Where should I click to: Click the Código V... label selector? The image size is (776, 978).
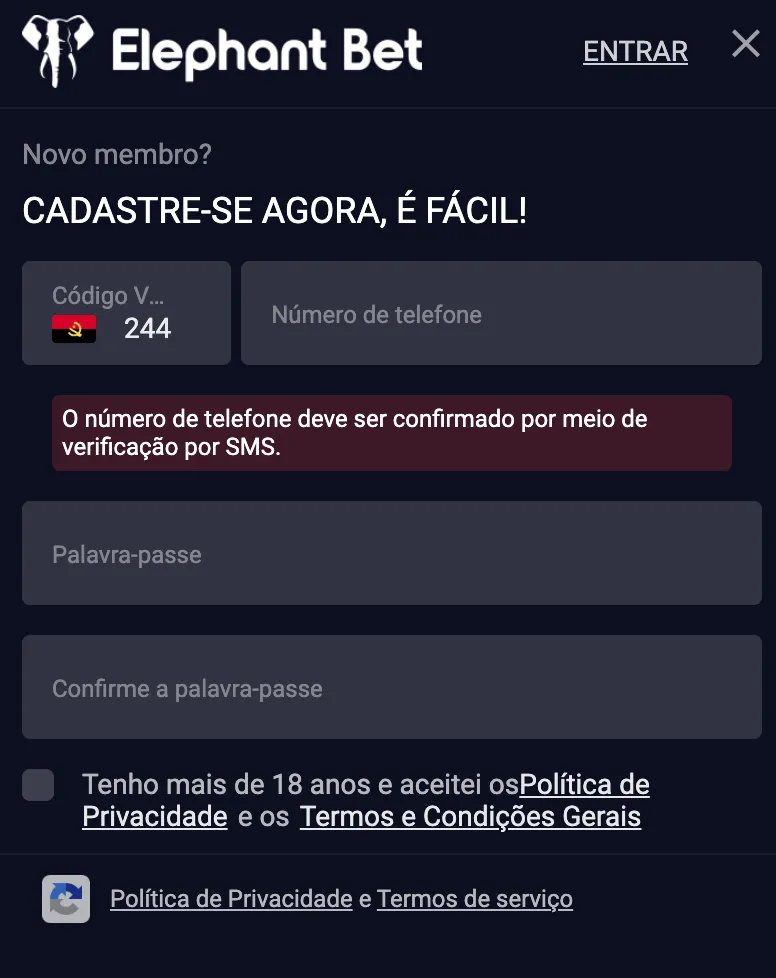click(108, 296)
